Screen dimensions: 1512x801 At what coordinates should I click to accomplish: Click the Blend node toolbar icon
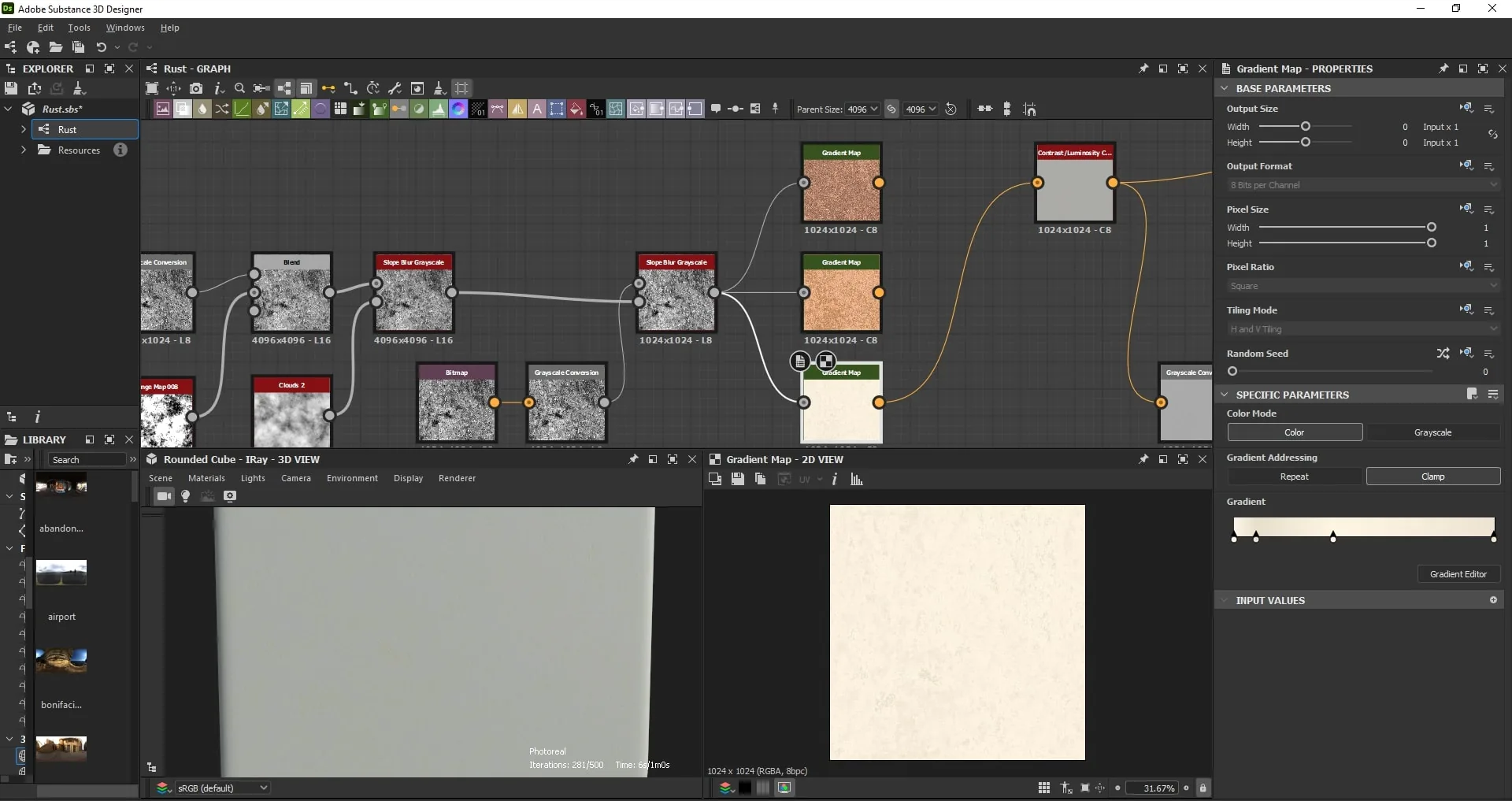(x=183, y=109)
